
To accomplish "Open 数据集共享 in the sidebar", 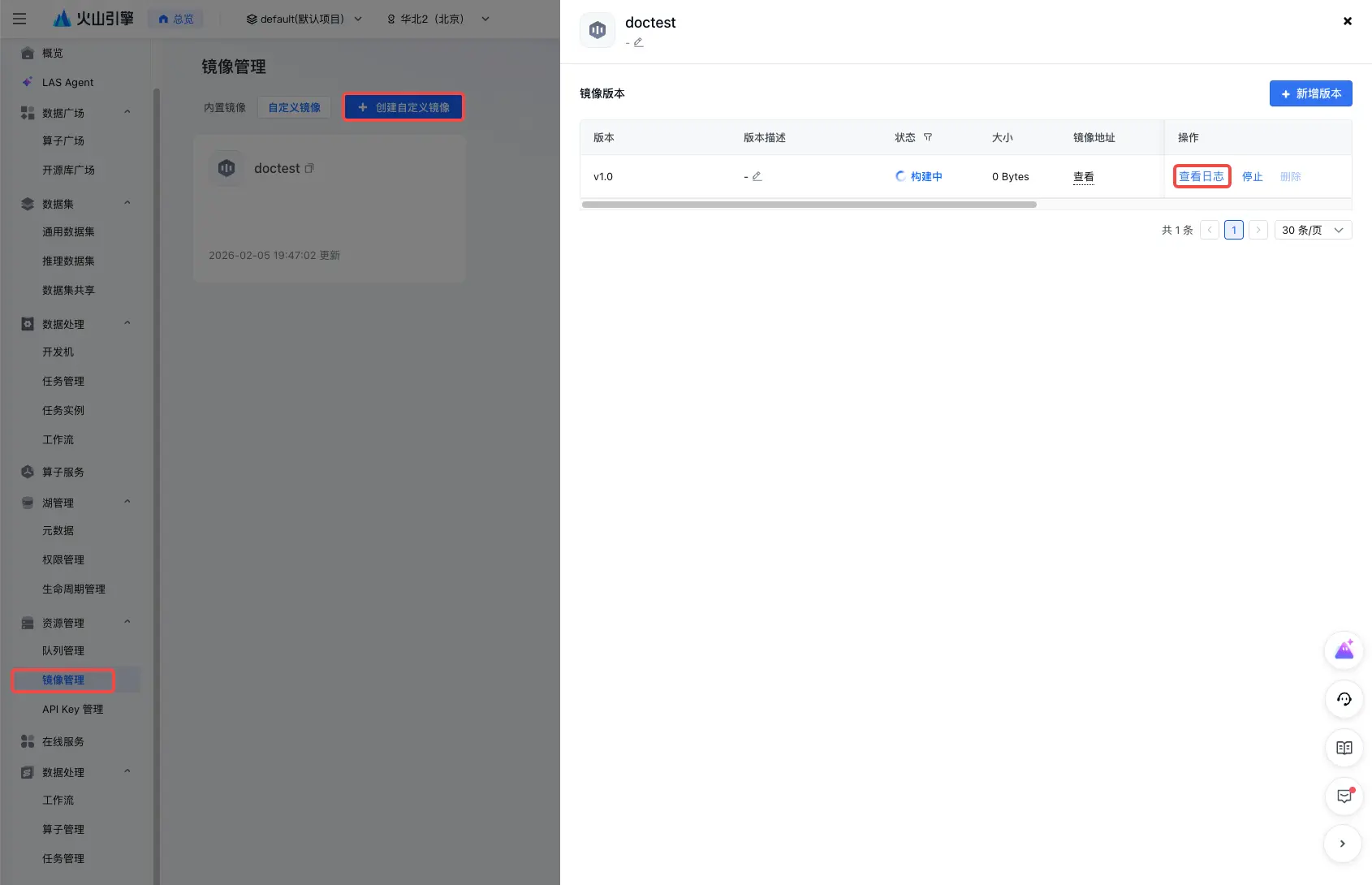I will (x=68, y=290).
